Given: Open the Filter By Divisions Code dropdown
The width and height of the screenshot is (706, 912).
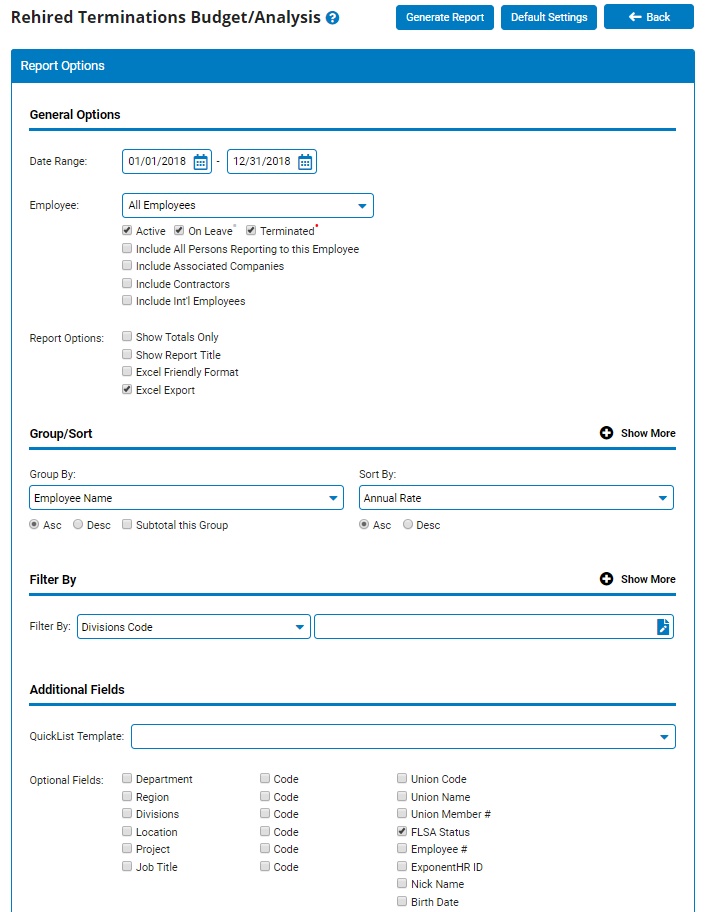Looking at the screenshot, I should click(x=194, y=627).
